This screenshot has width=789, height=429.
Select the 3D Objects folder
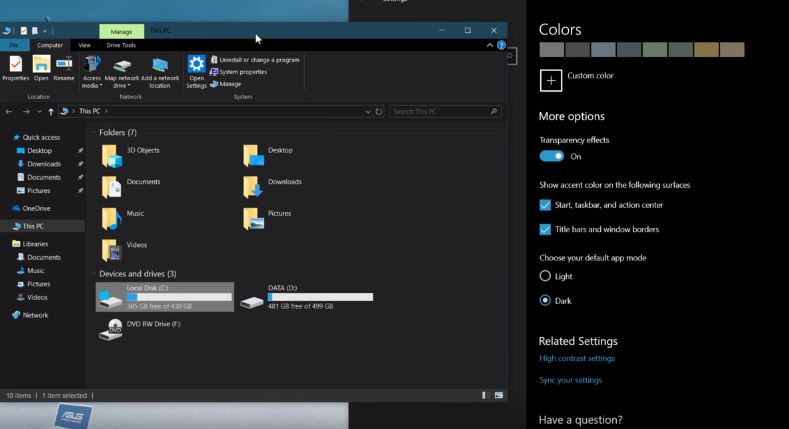coord(131,155)
